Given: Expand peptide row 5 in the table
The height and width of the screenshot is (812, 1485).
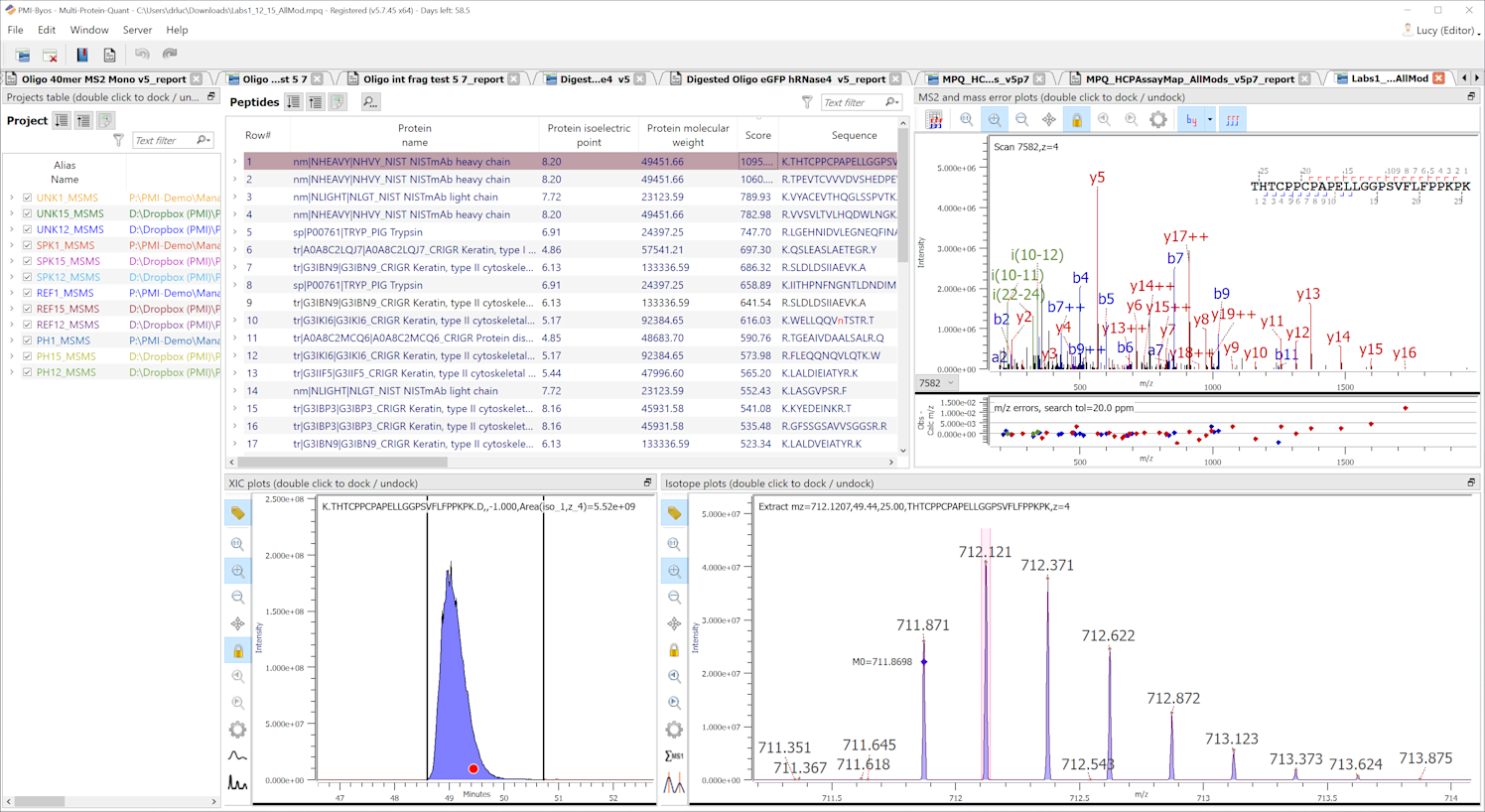Looking at the screenshot, I should click(x=235, y=232).
